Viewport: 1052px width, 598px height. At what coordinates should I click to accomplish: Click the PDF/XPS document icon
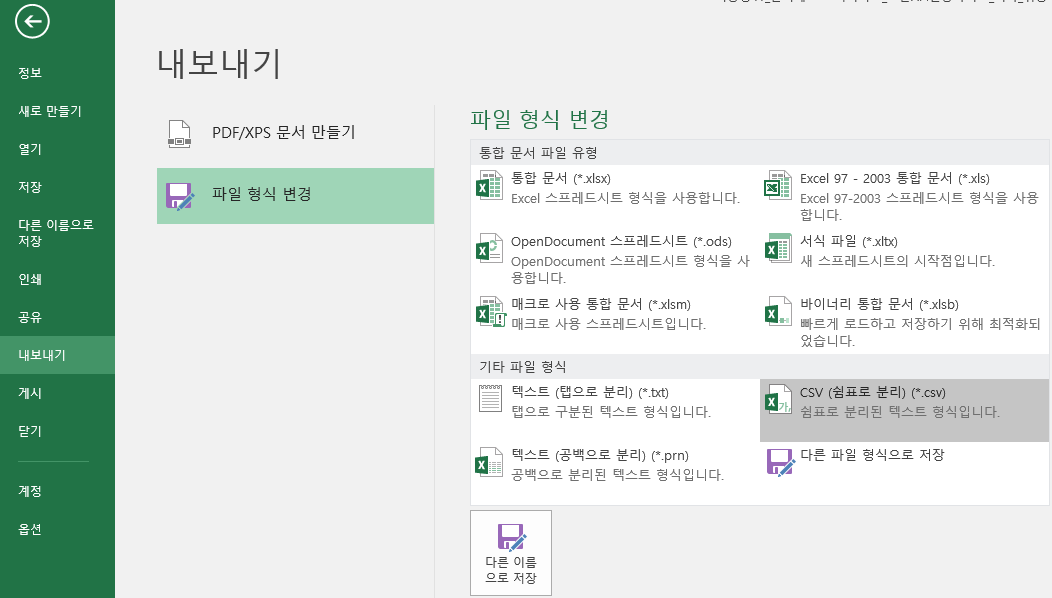179,134
